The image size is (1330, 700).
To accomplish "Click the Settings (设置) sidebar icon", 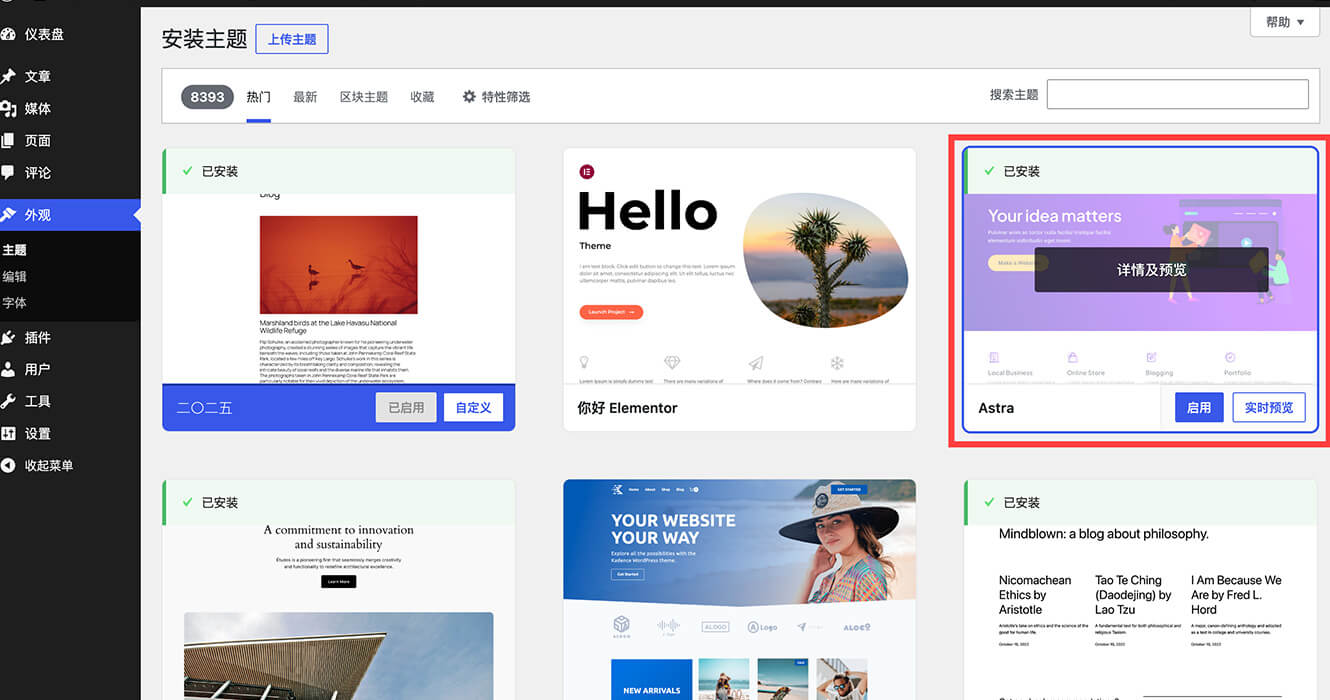I will click(x=8, y=433).
